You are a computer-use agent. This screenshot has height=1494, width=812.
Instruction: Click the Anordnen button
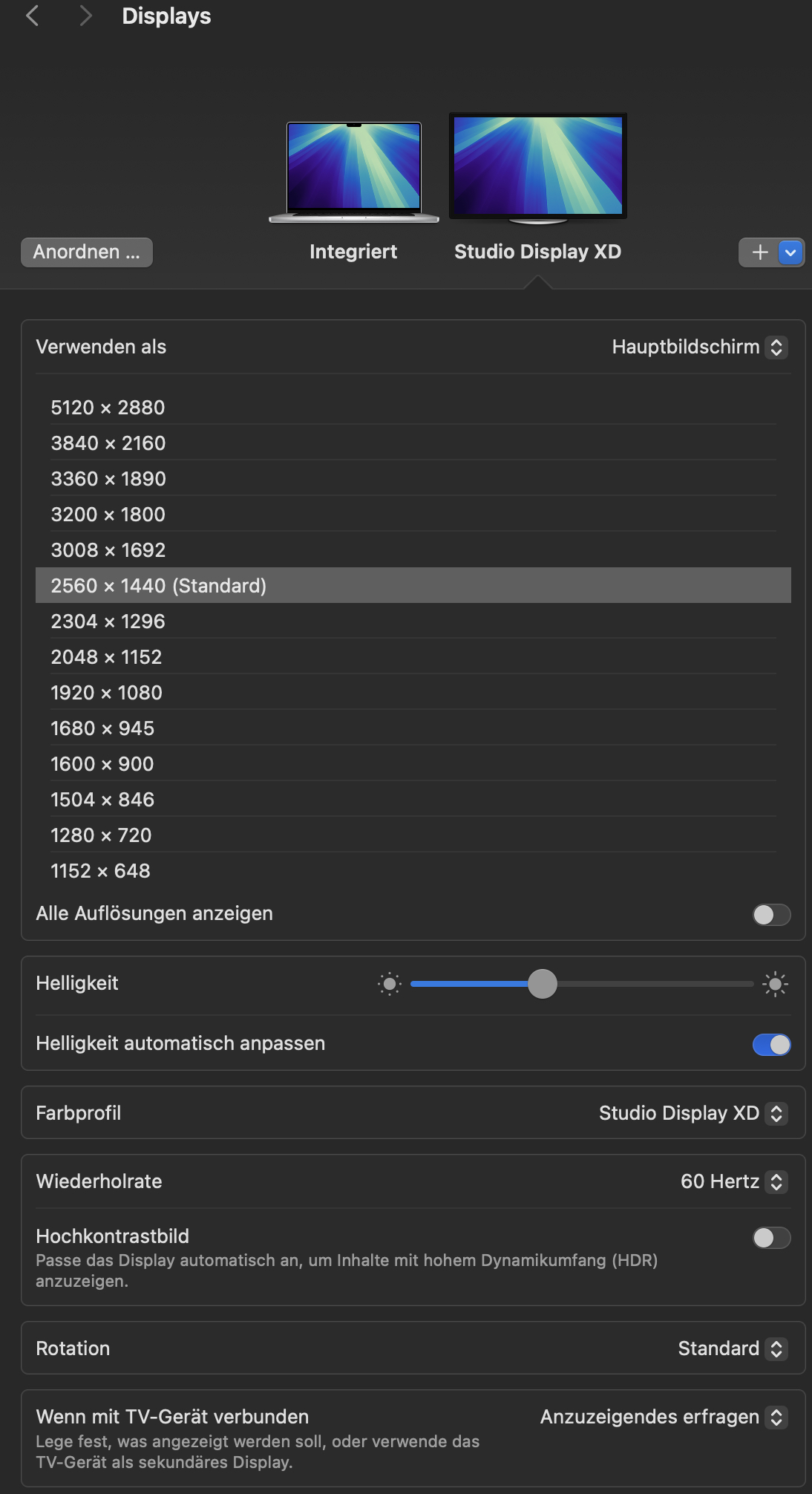(x=87, y=252)
